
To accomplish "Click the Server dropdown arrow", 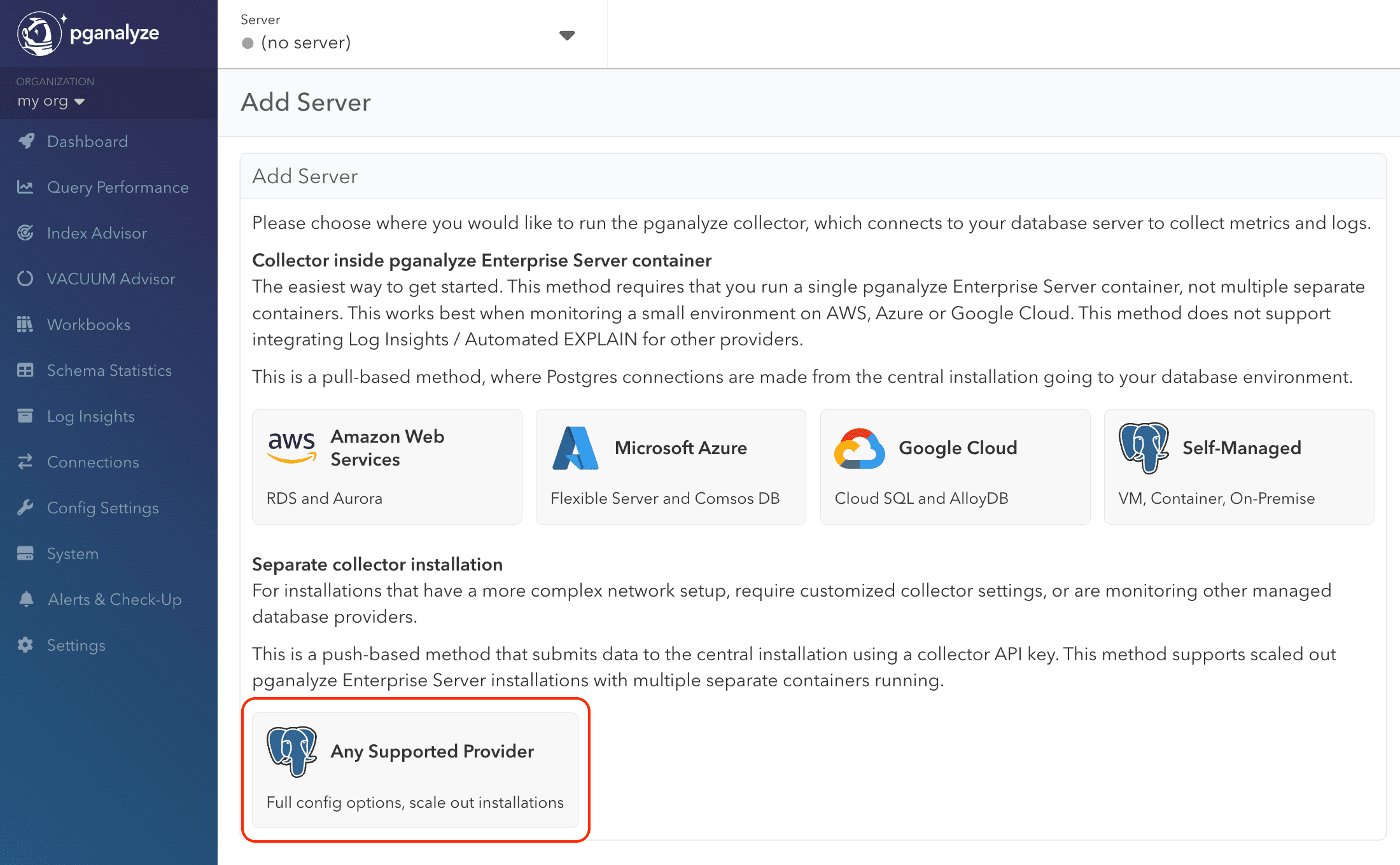I will coord(566,35).
